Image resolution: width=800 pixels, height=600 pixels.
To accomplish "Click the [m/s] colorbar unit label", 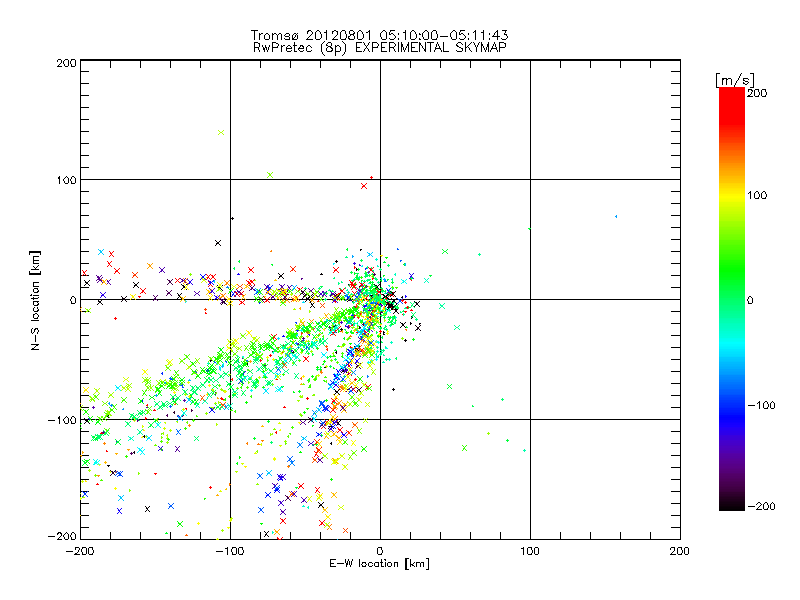I will pos(734,80).
